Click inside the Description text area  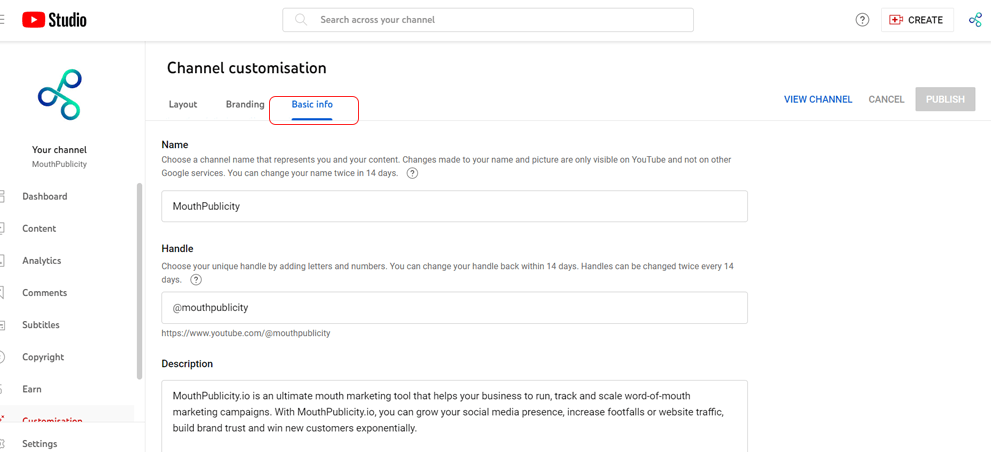(x=454, y=415)
